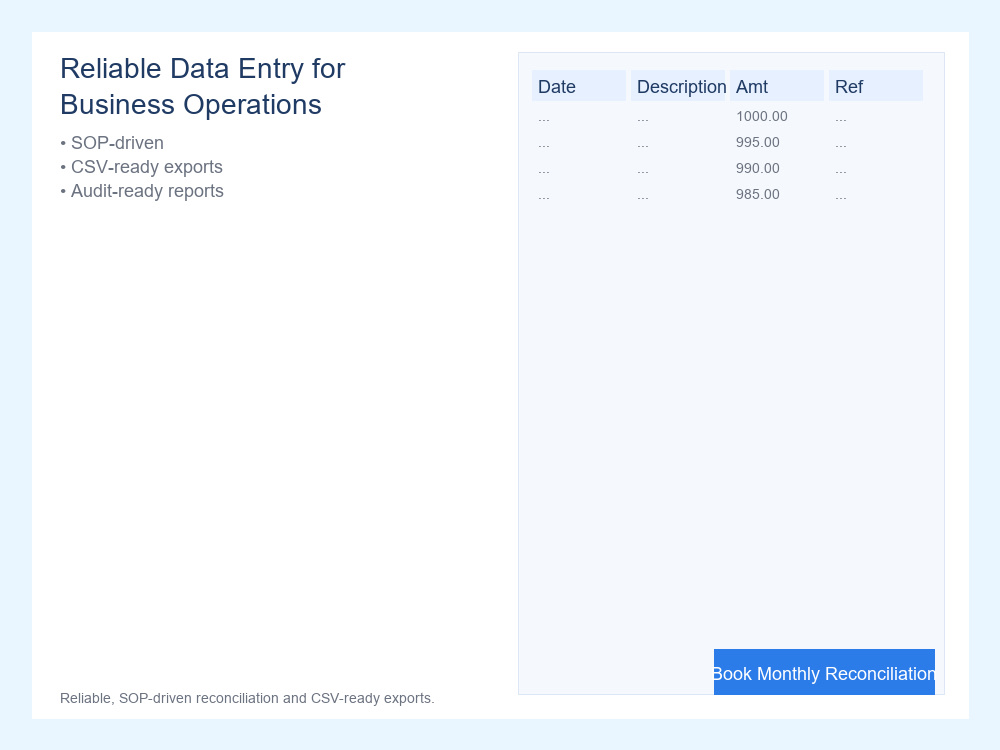Select the Amt column header
Screen dimensions: 1000x750
[x=777, y=86]
